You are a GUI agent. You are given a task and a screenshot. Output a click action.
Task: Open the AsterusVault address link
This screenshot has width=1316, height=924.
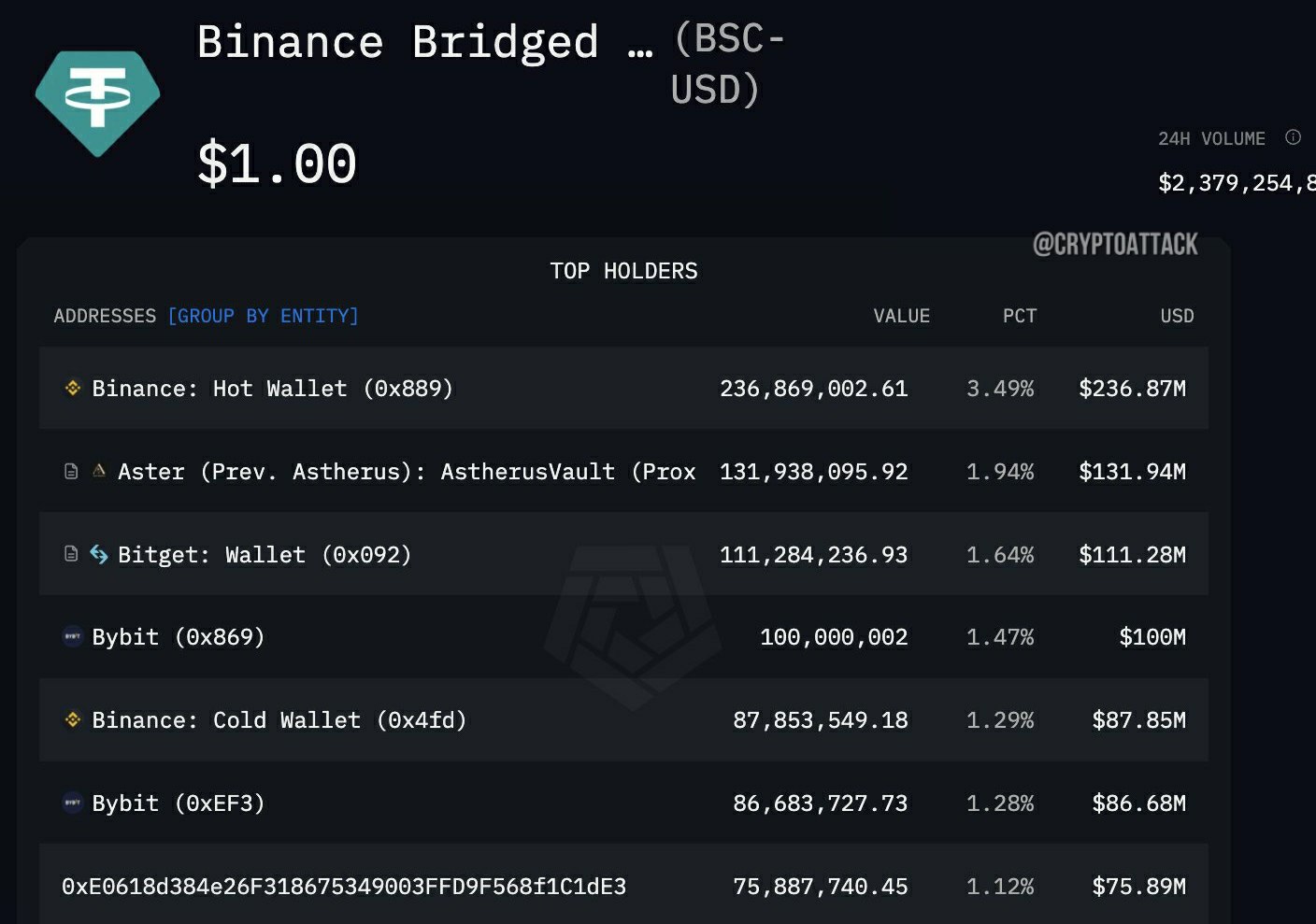pyautogui.click(x=407, y=472)
